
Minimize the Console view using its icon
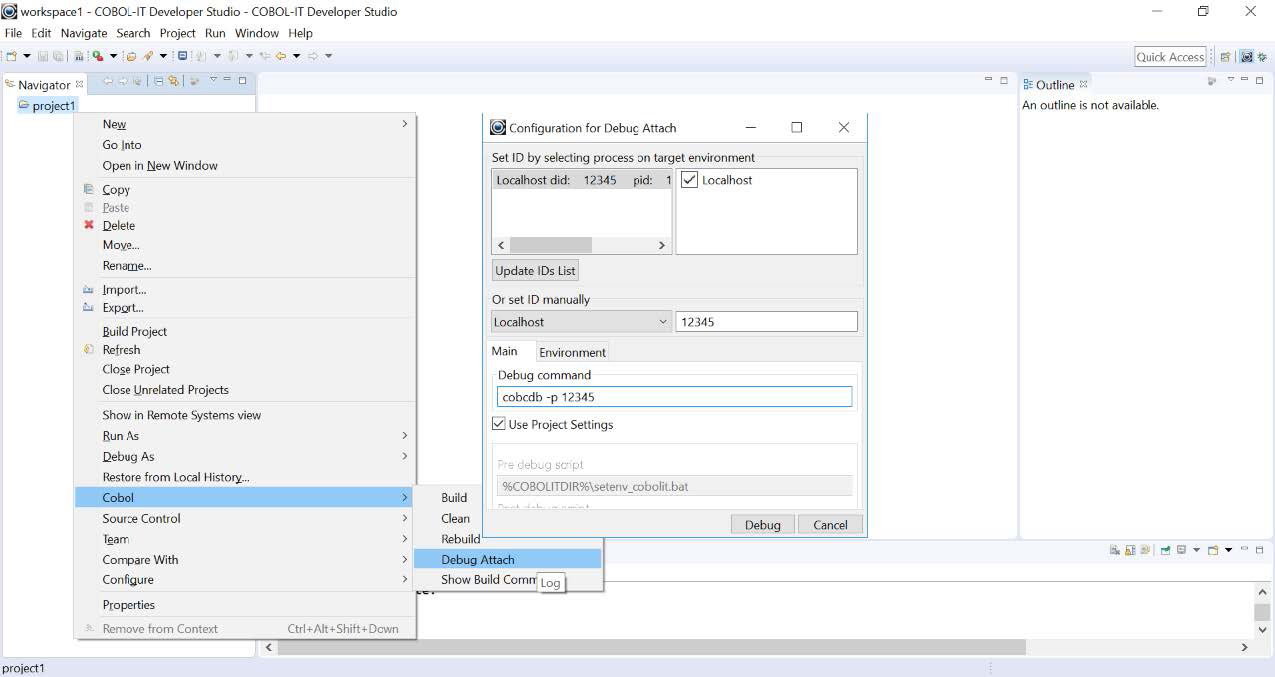coord(1246,548)
